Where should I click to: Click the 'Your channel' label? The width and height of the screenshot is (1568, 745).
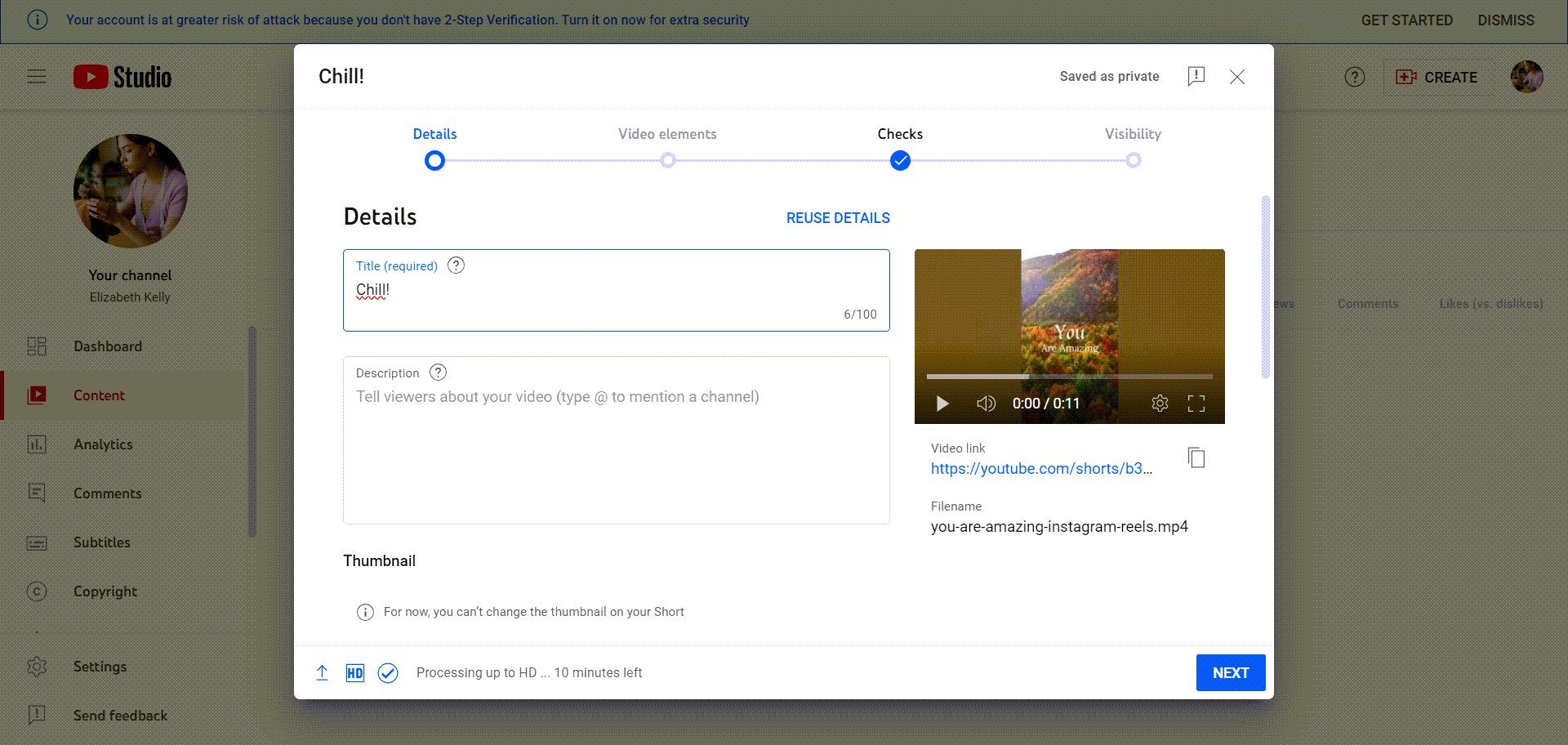click(131, 275)
